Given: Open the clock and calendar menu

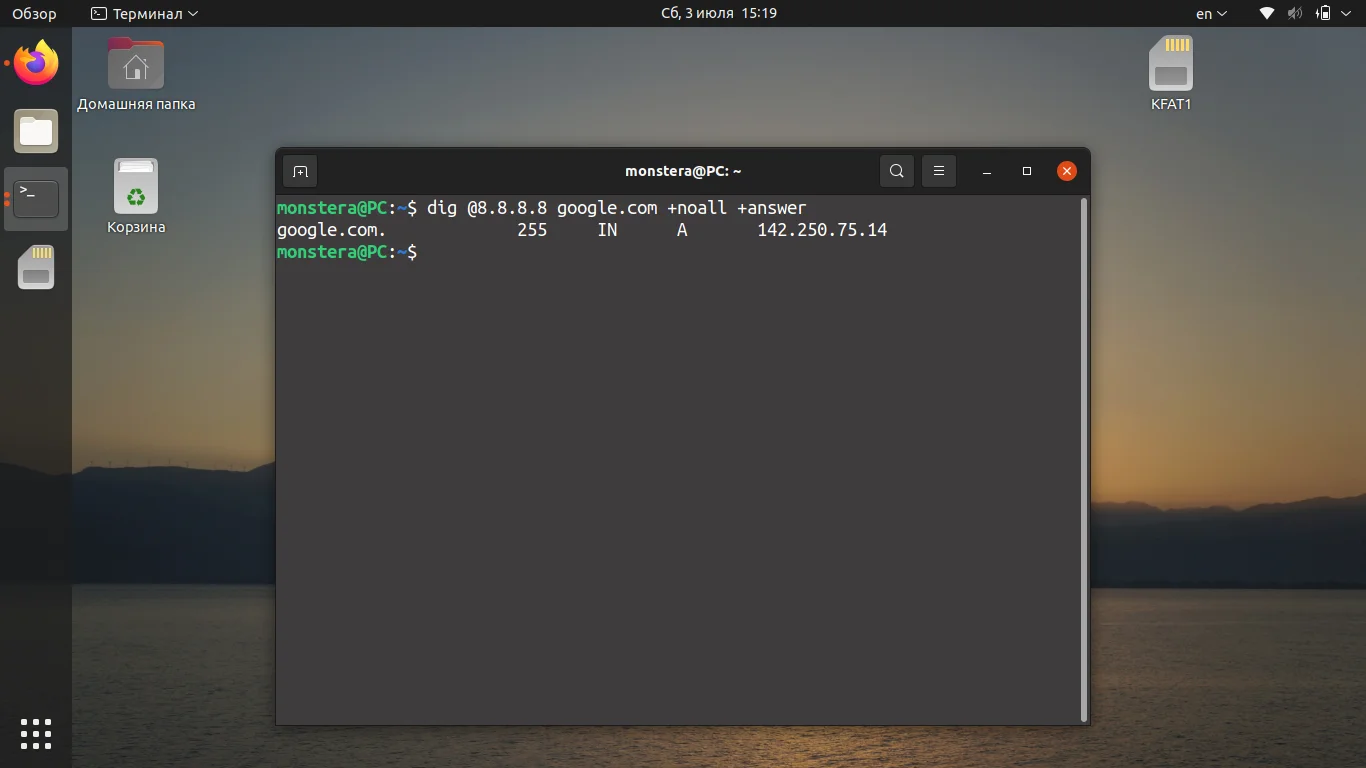Looking at the screenshot, I should pyautogui.click(x=717, y=13).
